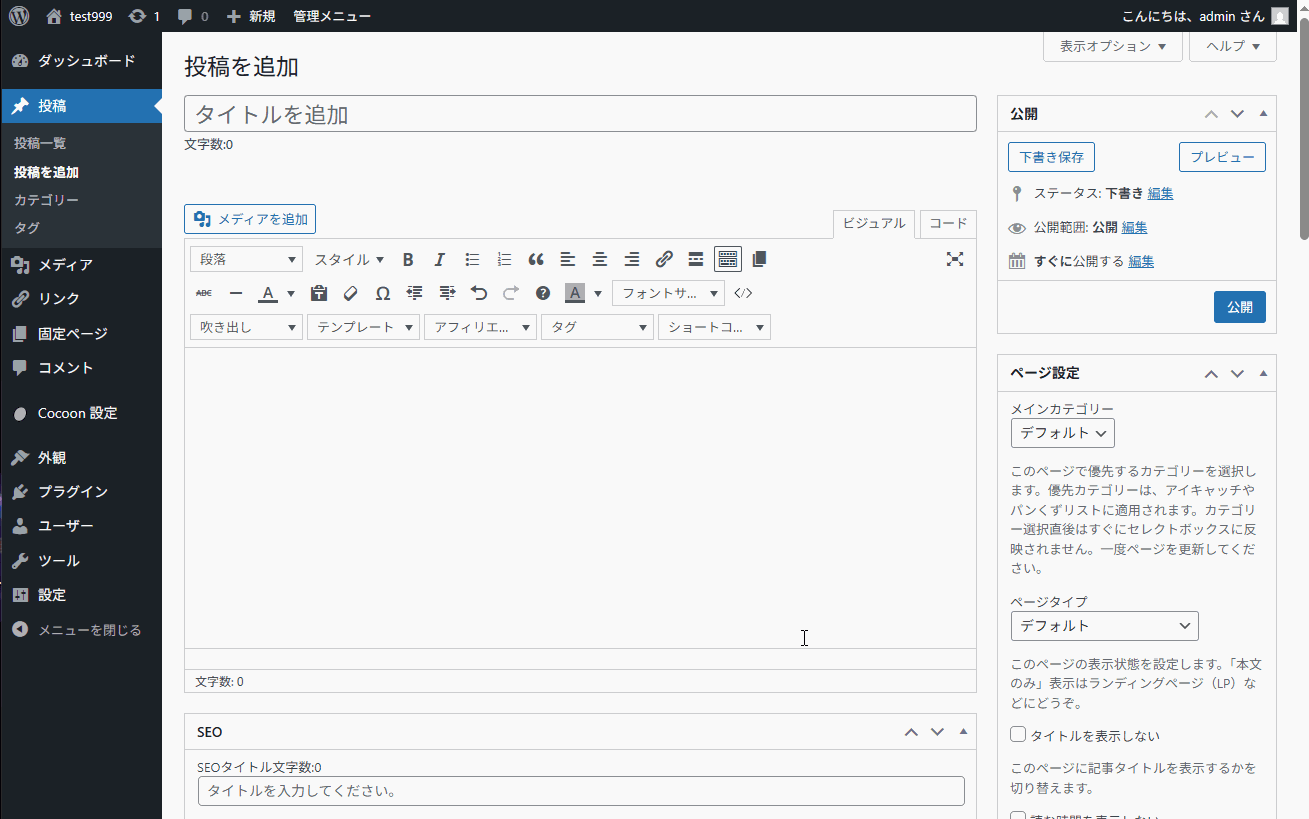Redo the last edit
Screen dimensions: 1309x819
pos(511,293)
